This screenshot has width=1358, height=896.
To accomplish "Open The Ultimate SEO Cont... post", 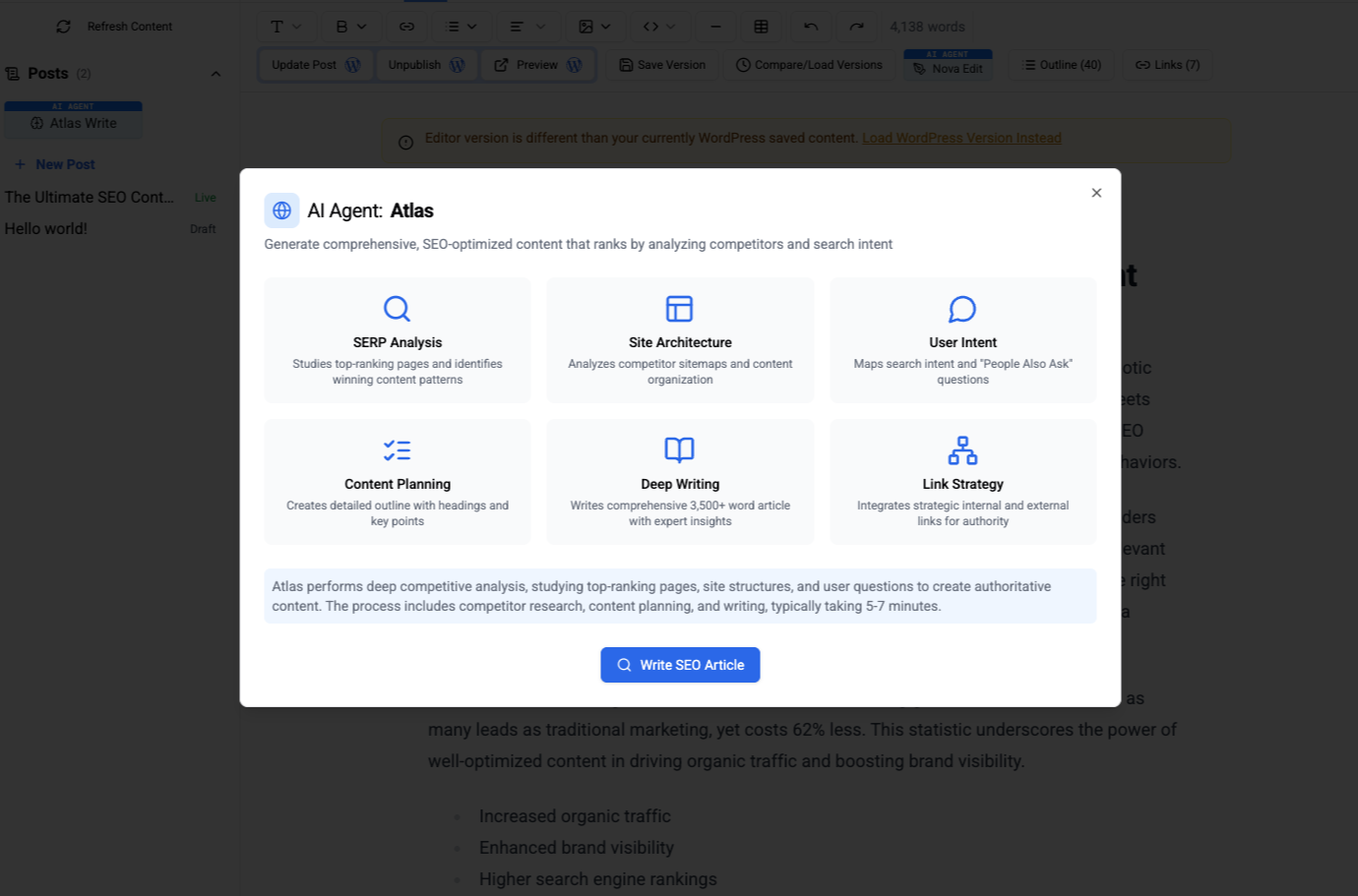I will click(x=90, y=197).
